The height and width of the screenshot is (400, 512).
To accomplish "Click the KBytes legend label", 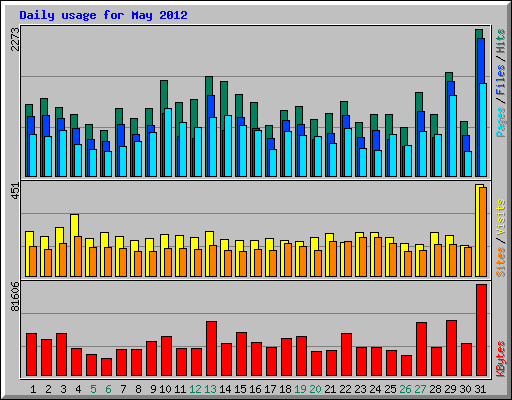I will click(x=501, y=359).
